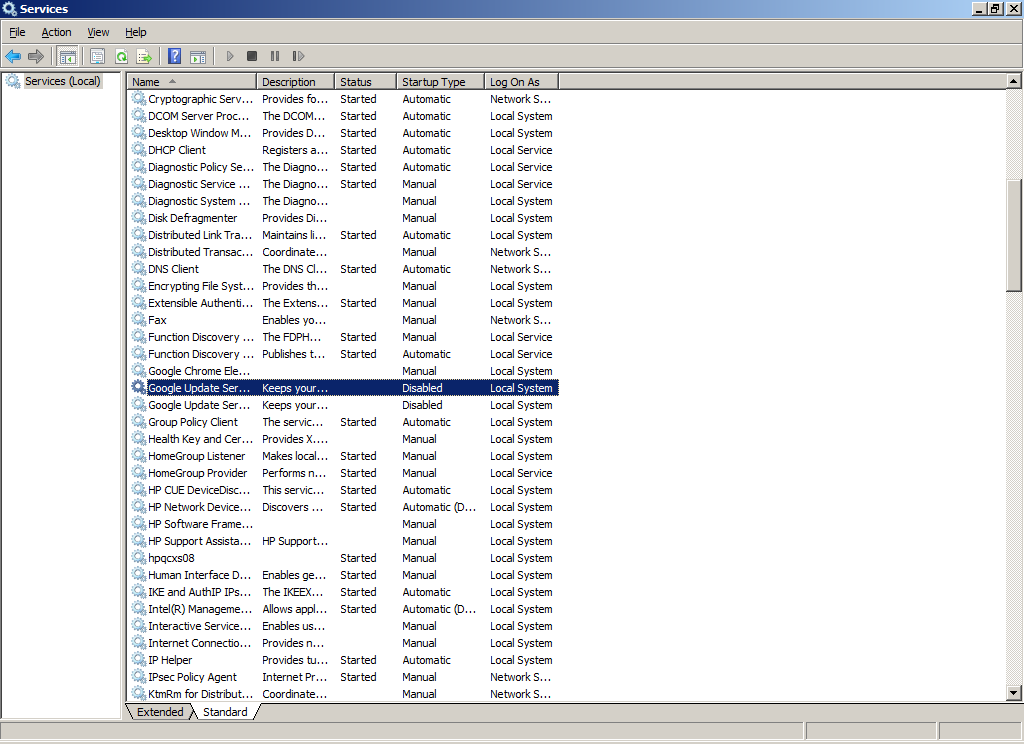Click the scrollbar down arrow in services list
This screenshot has height=744, width=1024.
pos(1014,693)
